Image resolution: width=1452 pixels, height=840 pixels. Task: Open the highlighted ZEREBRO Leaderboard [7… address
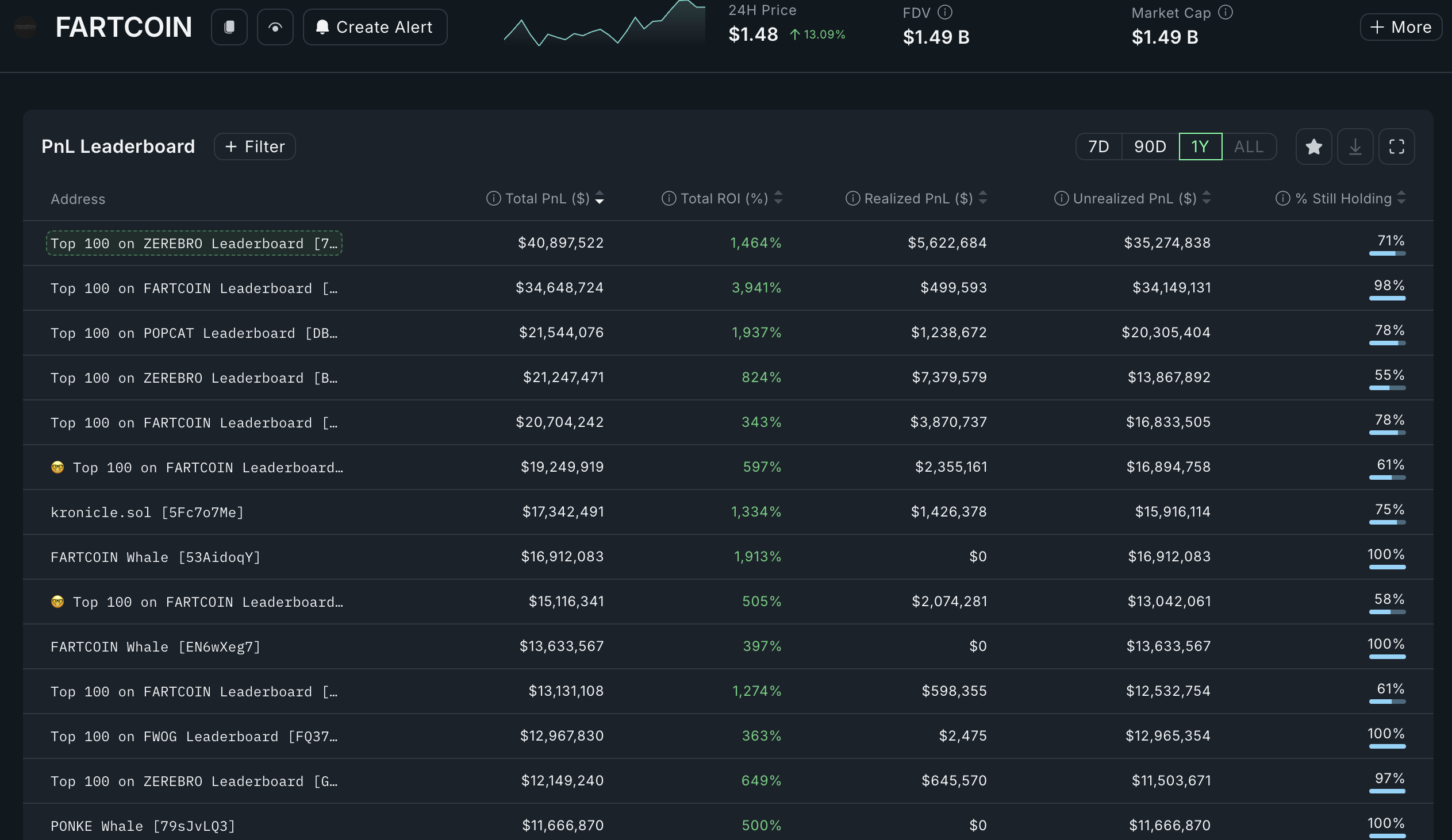pos(194,244)
